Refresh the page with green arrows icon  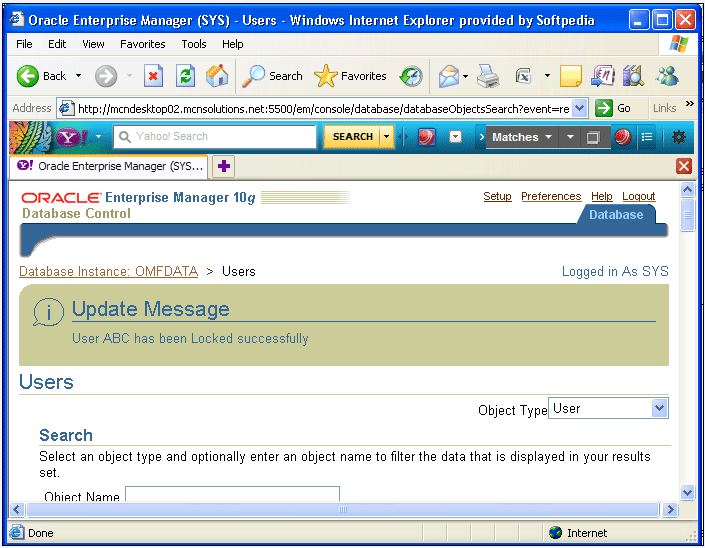(x=185, y=76)
